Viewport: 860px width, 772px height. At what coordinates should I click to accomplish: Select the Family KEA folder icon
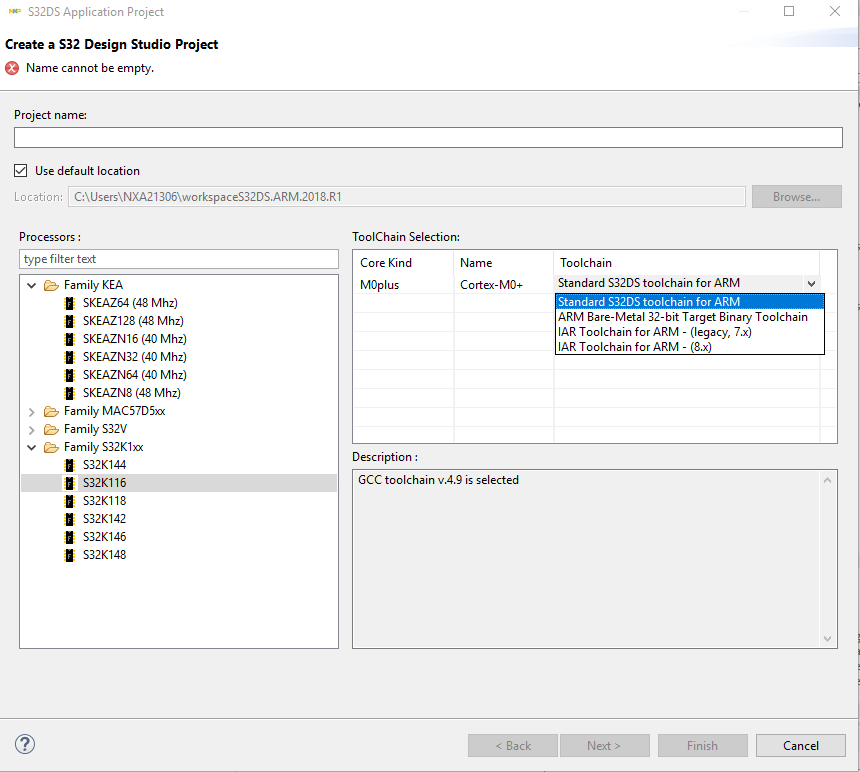pyautogui.click(x=52, y=285)
